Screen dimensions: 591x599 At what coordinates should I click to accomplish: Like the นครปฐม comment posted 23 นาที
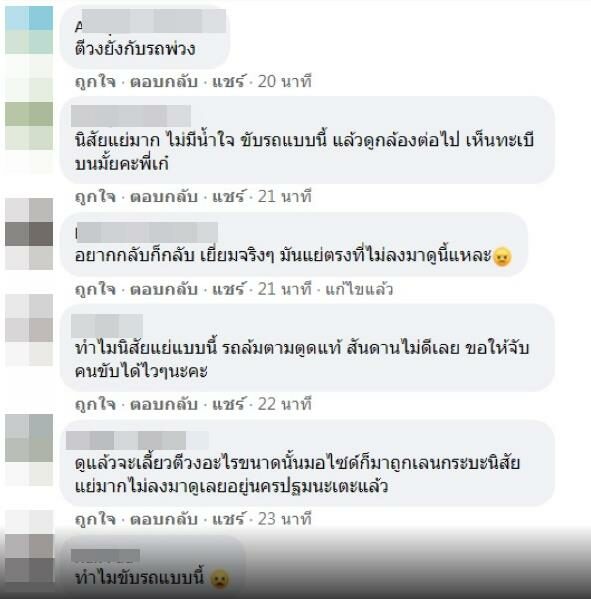pyautogui.click(x=95, y=520)
